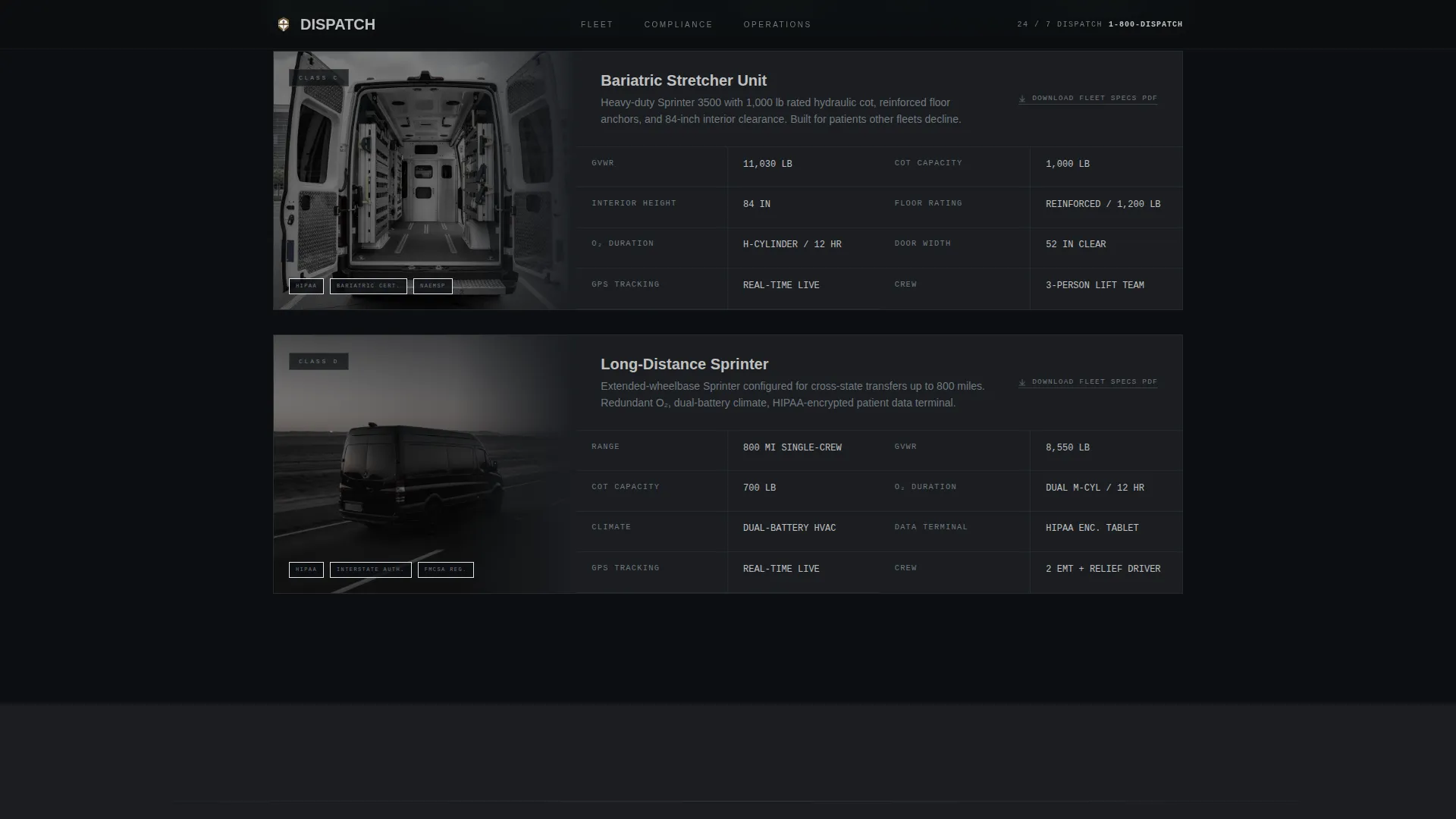Screen dimensions: 1456x819
Task: Select the 11,030 LB GVWR value
Action: coord(767,164)
